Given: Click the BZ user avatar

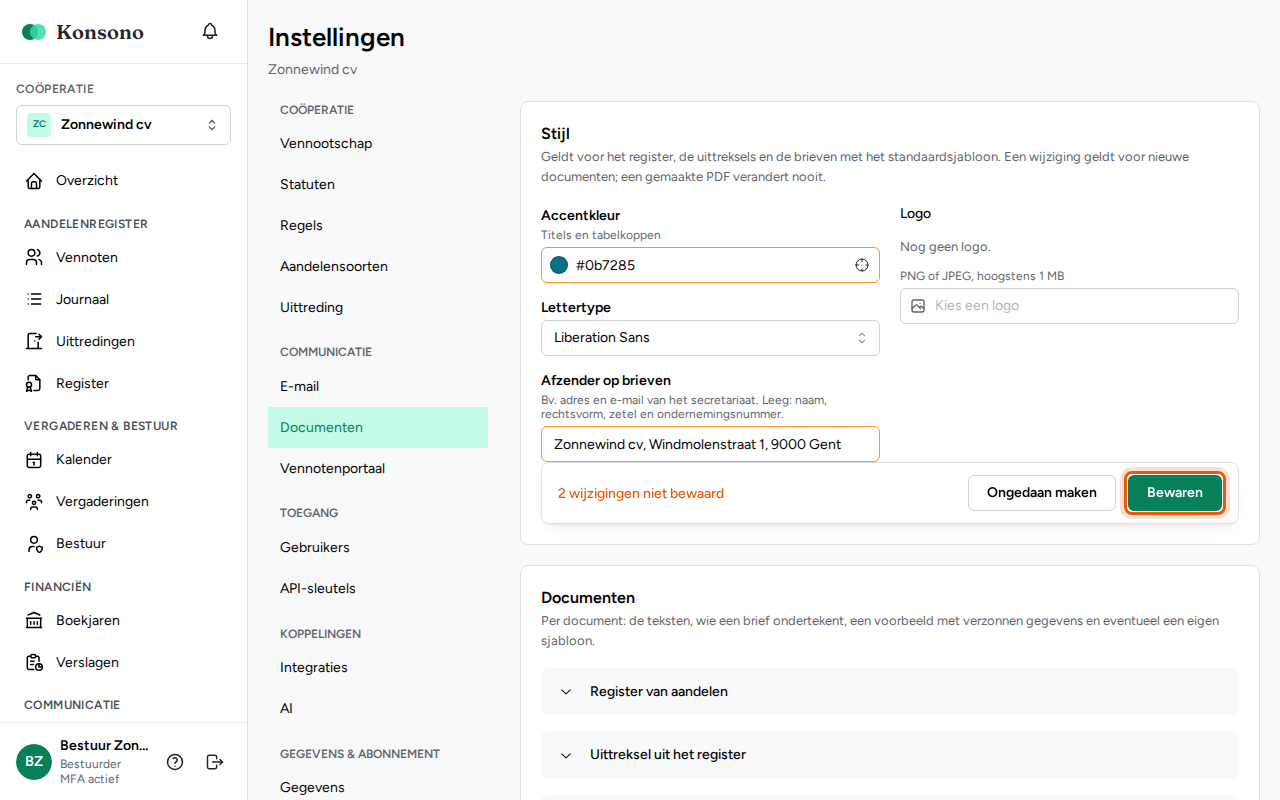Looking at the screenshot, I should [34, 762].
